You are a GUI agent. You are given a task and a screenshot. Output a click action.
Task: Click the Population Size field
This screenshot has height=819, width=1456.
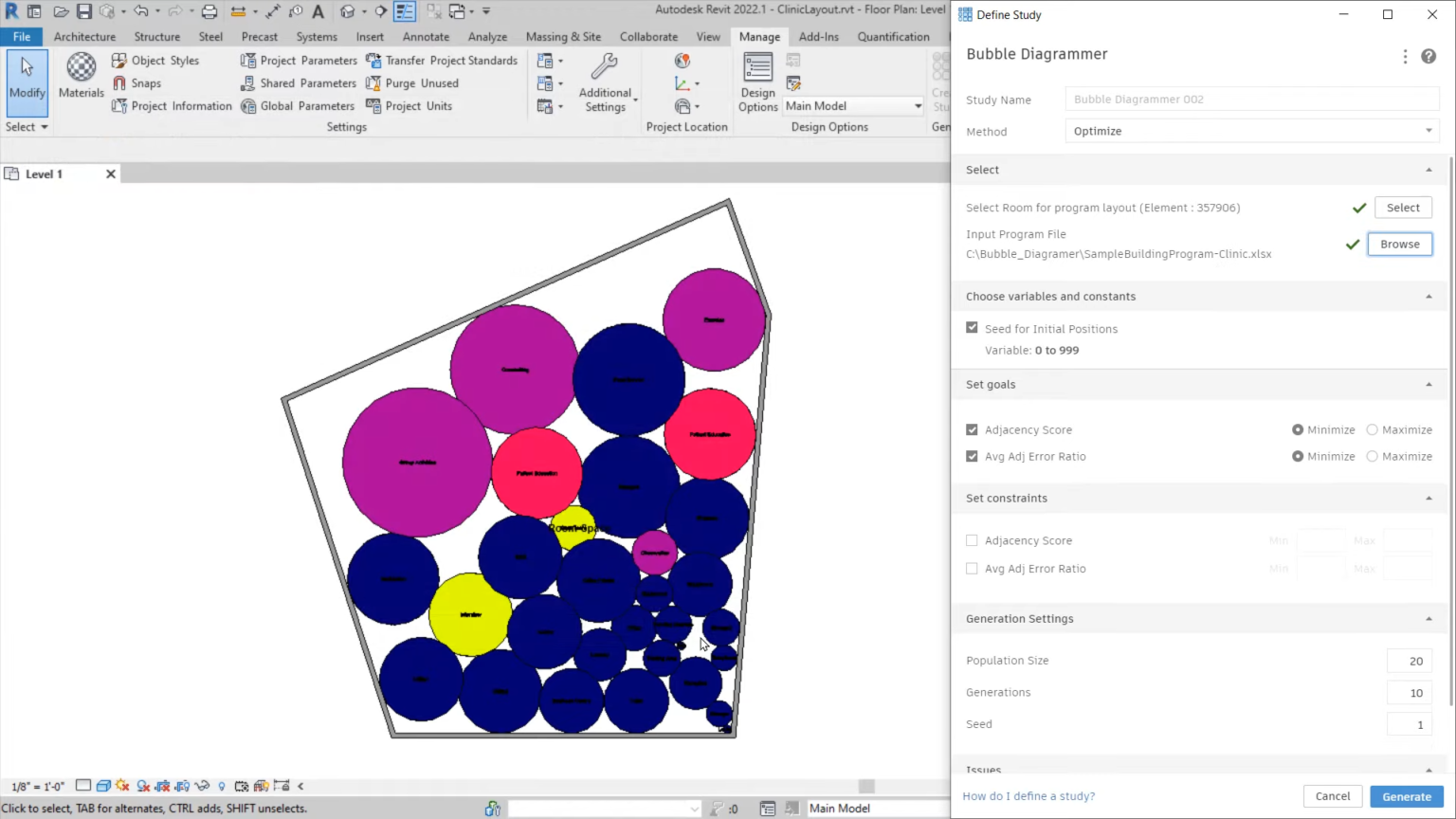tap(1409, 661)
